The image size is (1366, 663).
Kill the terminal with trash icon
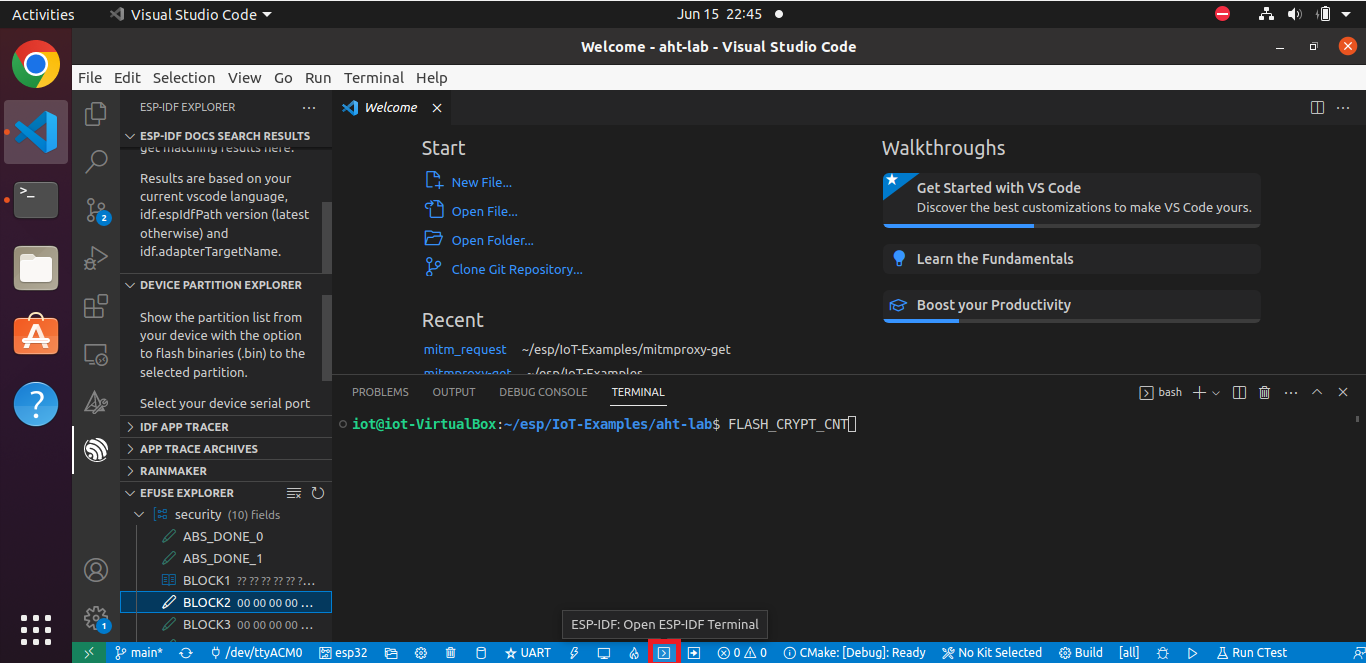pyautogui.click(x=1264, y=392)
